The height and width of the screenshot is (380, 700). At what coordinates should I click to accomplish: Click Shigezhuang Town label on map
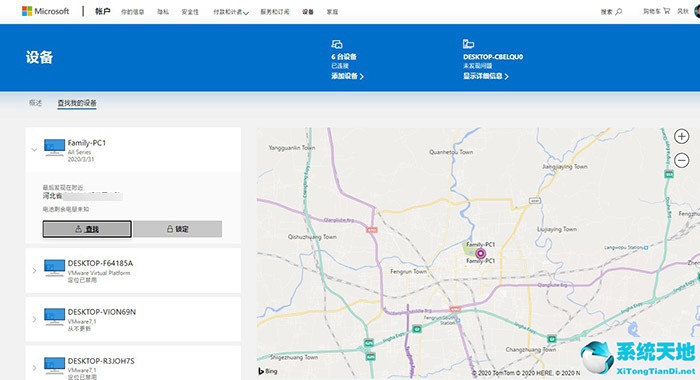click(294, 357)
